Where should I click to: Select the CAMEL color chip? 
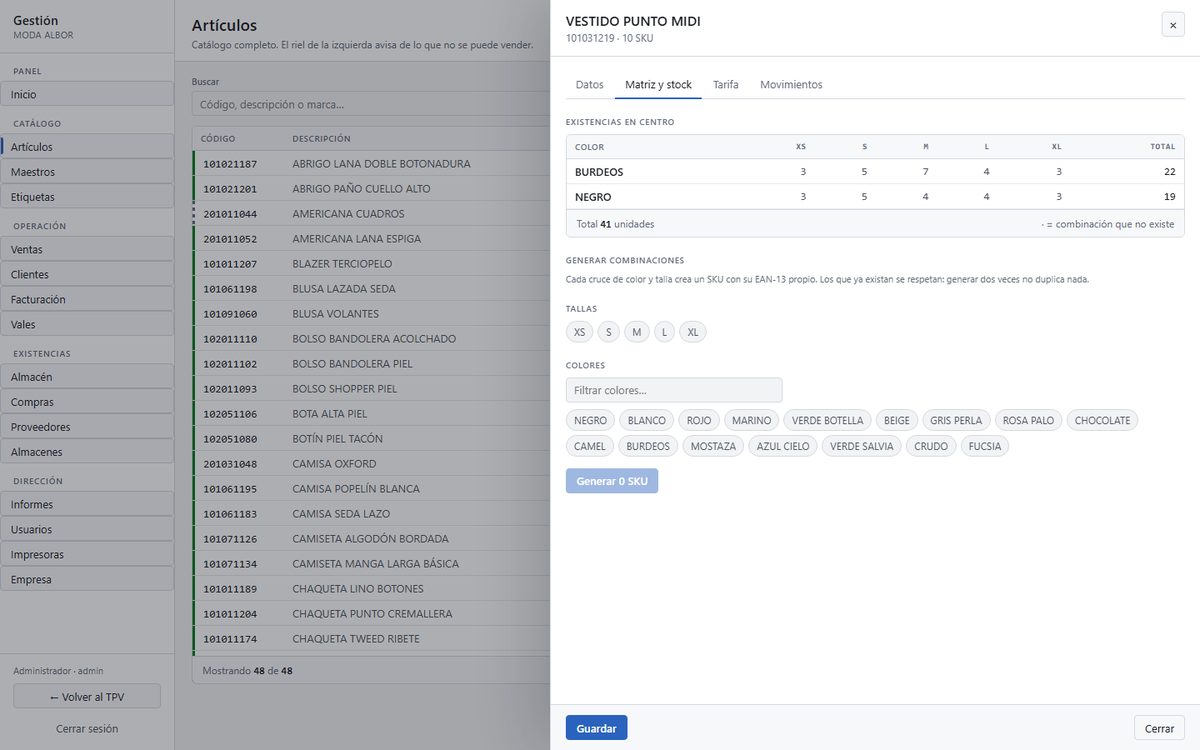coord(590,447)
